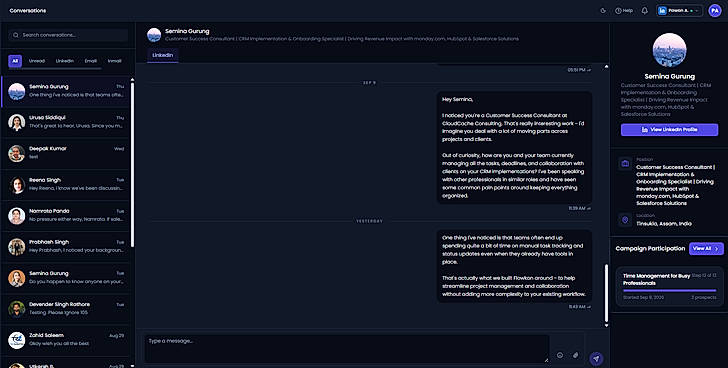Image resolution: width=728 pixels, height=368 pixels.
Task: Open Zahid Saleem conversation
Action: (66, 340)
